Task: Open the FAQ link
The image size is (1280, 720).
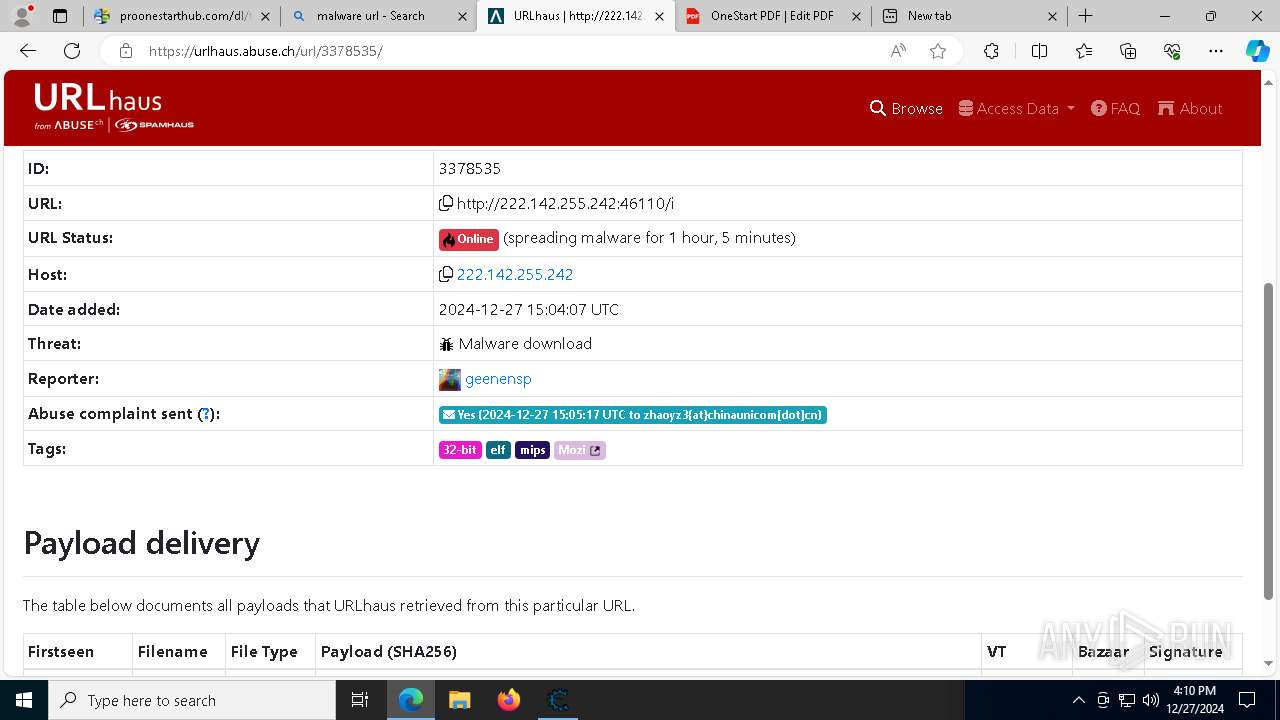Action: 1115,108
